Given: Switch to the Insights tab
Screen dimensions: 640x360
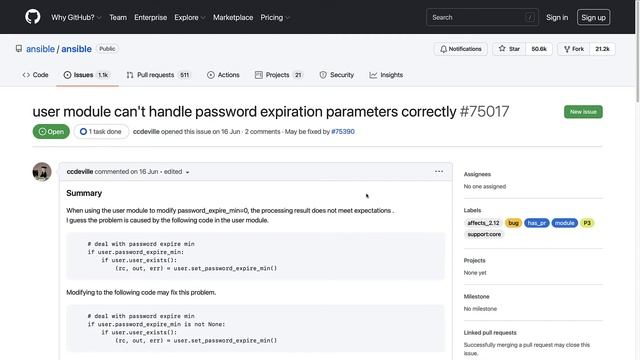Looking at the screenshot, I should [386, 75].
